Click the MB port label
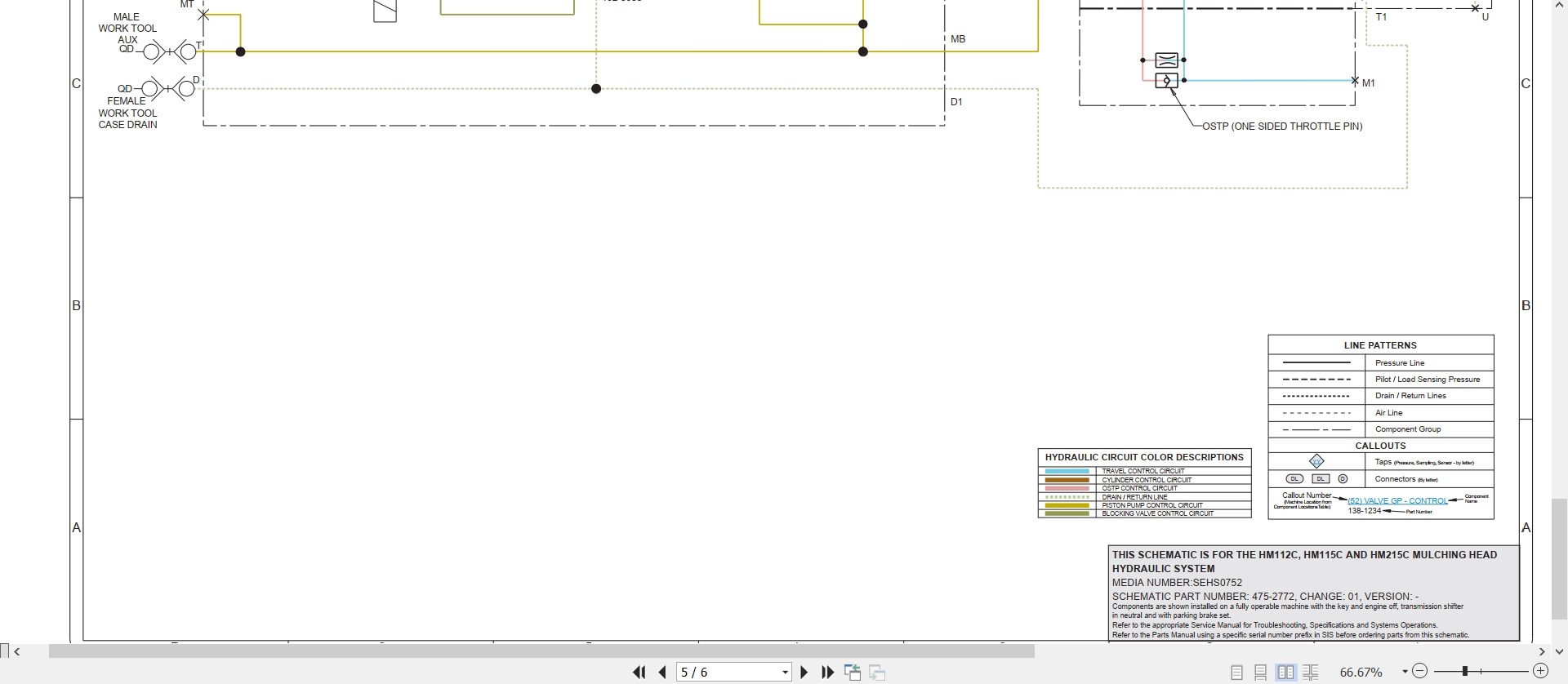 (958, 39)
